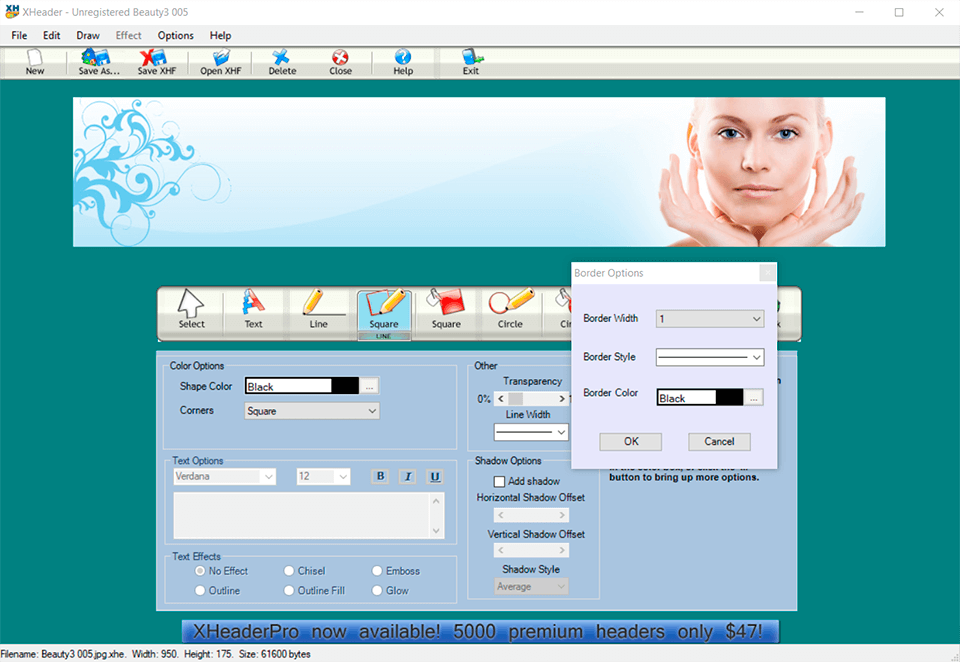Open the Verdana font dropdown
The width and height of the screenshot is (960, 662).
coord(225,476)
